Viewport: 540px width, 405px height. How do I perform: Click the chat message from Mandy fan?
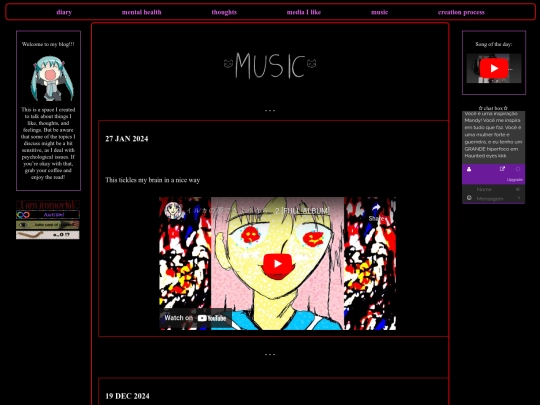[x=493, y=135]
